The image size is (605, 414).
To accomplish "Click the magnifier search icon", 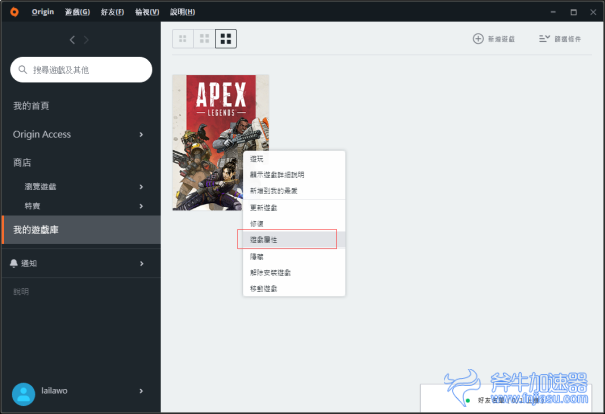I will click(x=23, y=69).
